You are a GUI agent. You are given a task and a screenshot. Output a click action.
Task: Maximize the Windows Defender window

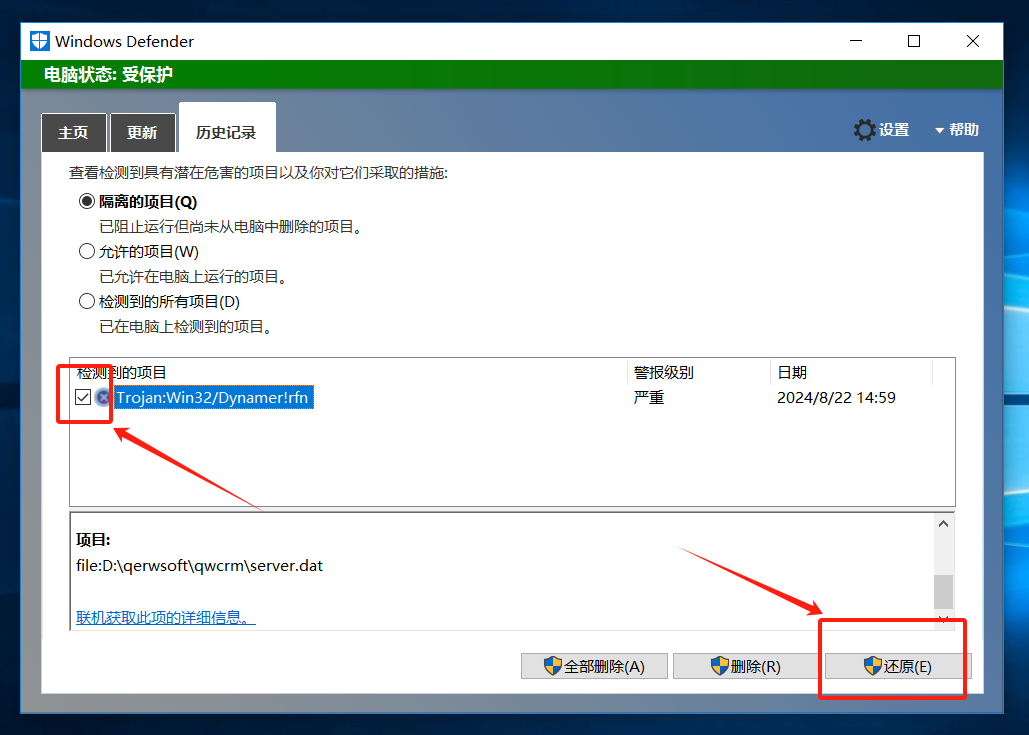[914, 41]
